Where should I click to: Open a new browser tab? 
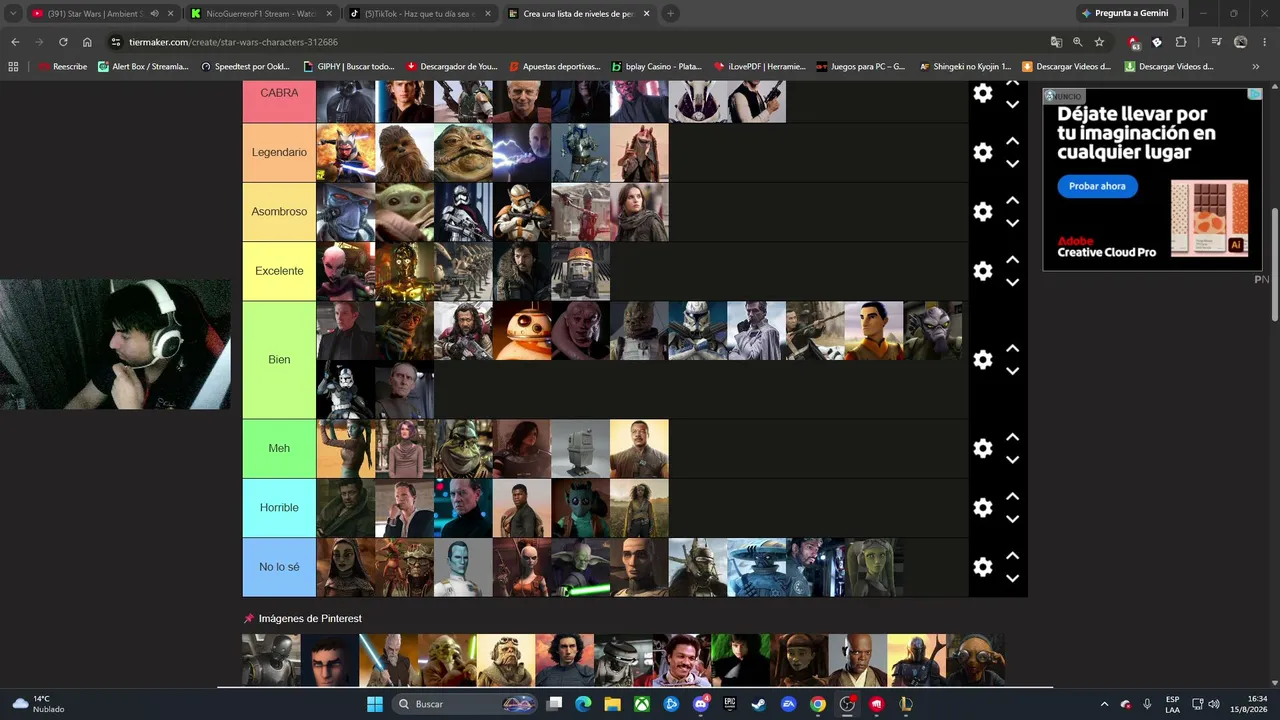click(670, 14)
